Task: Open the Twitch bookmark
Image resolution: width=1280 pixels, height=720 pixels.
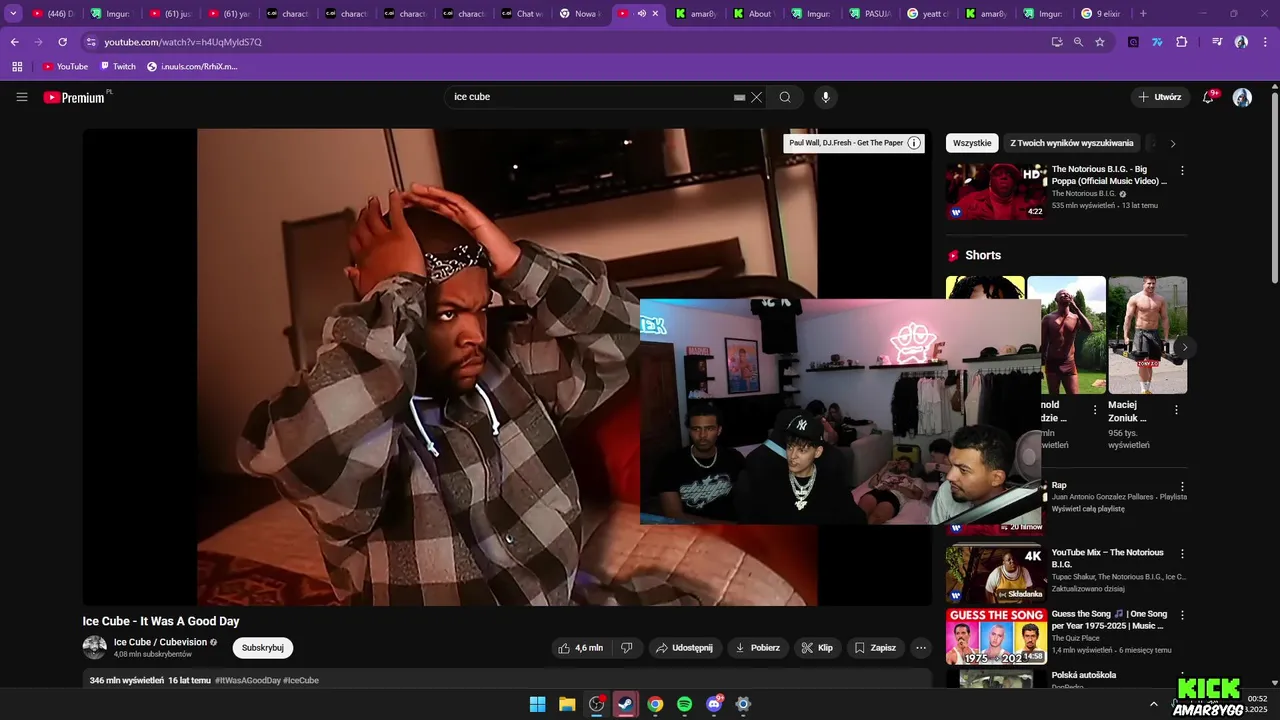Action: 118,66
